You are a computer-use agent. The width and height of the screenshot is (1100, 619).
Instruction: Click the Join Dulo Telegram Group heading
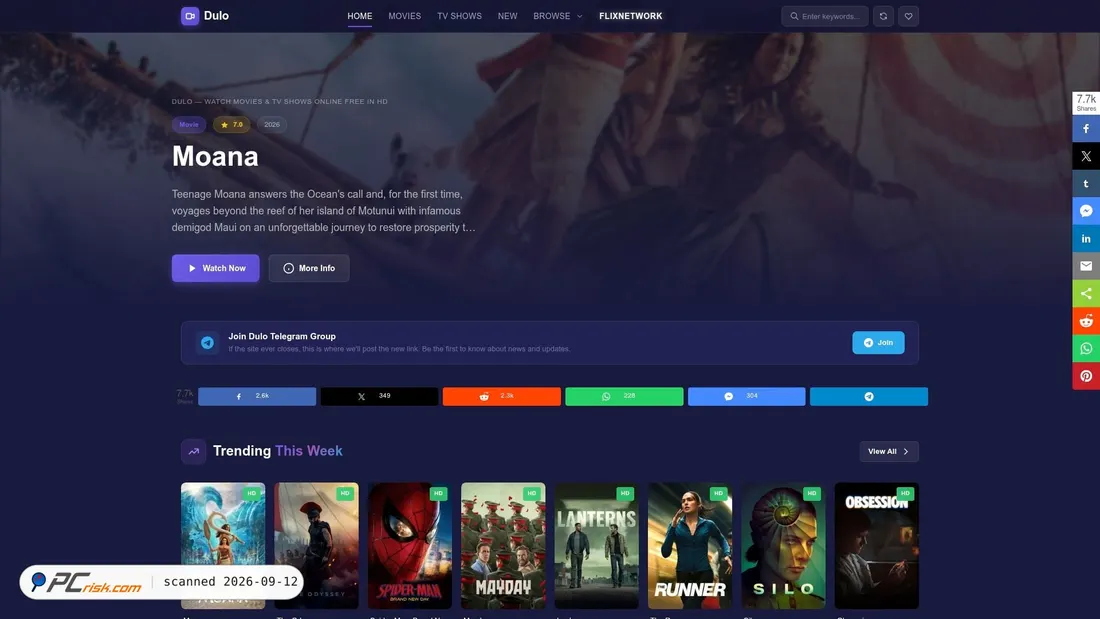(x=282, y=336)
